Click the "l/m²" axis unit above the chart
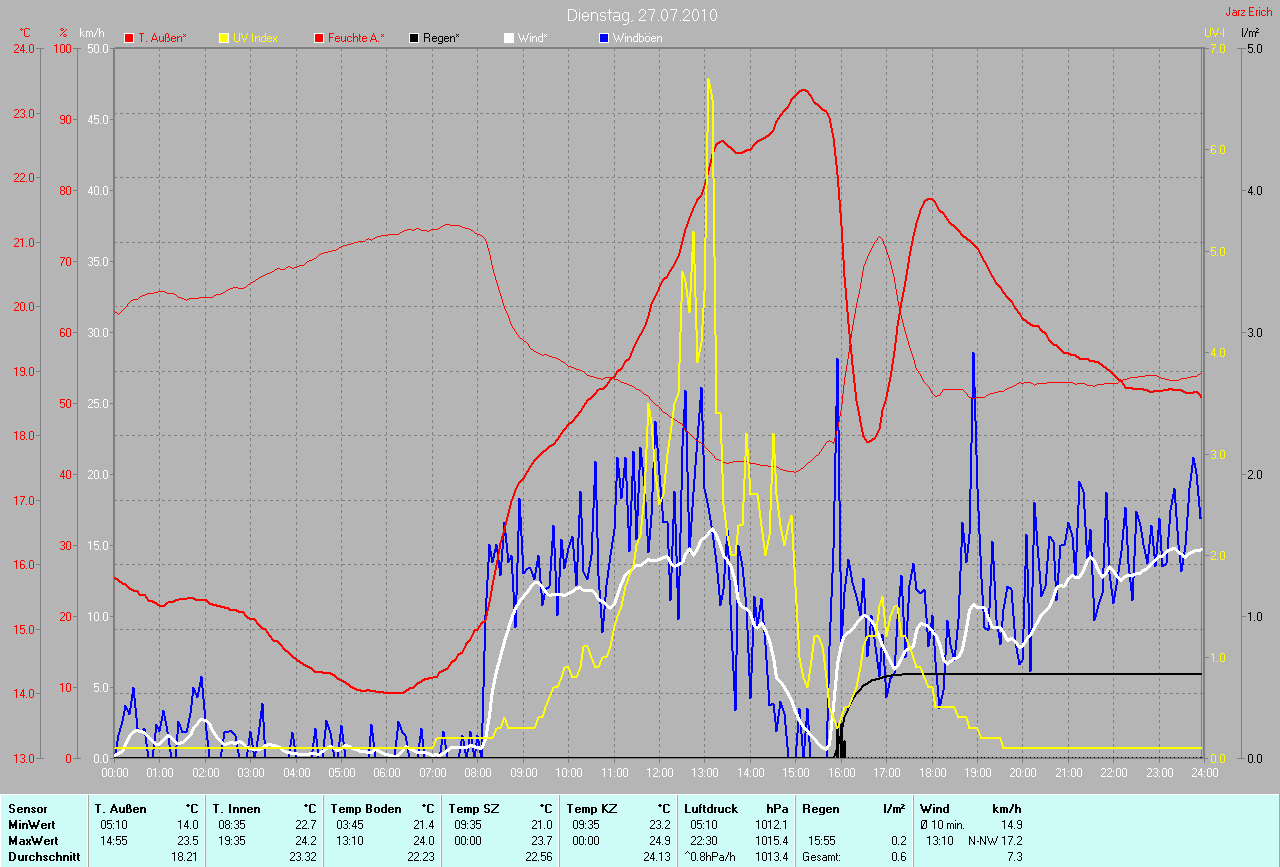Viewport: 1280px width, 867px height. (x=1250, y=33)
